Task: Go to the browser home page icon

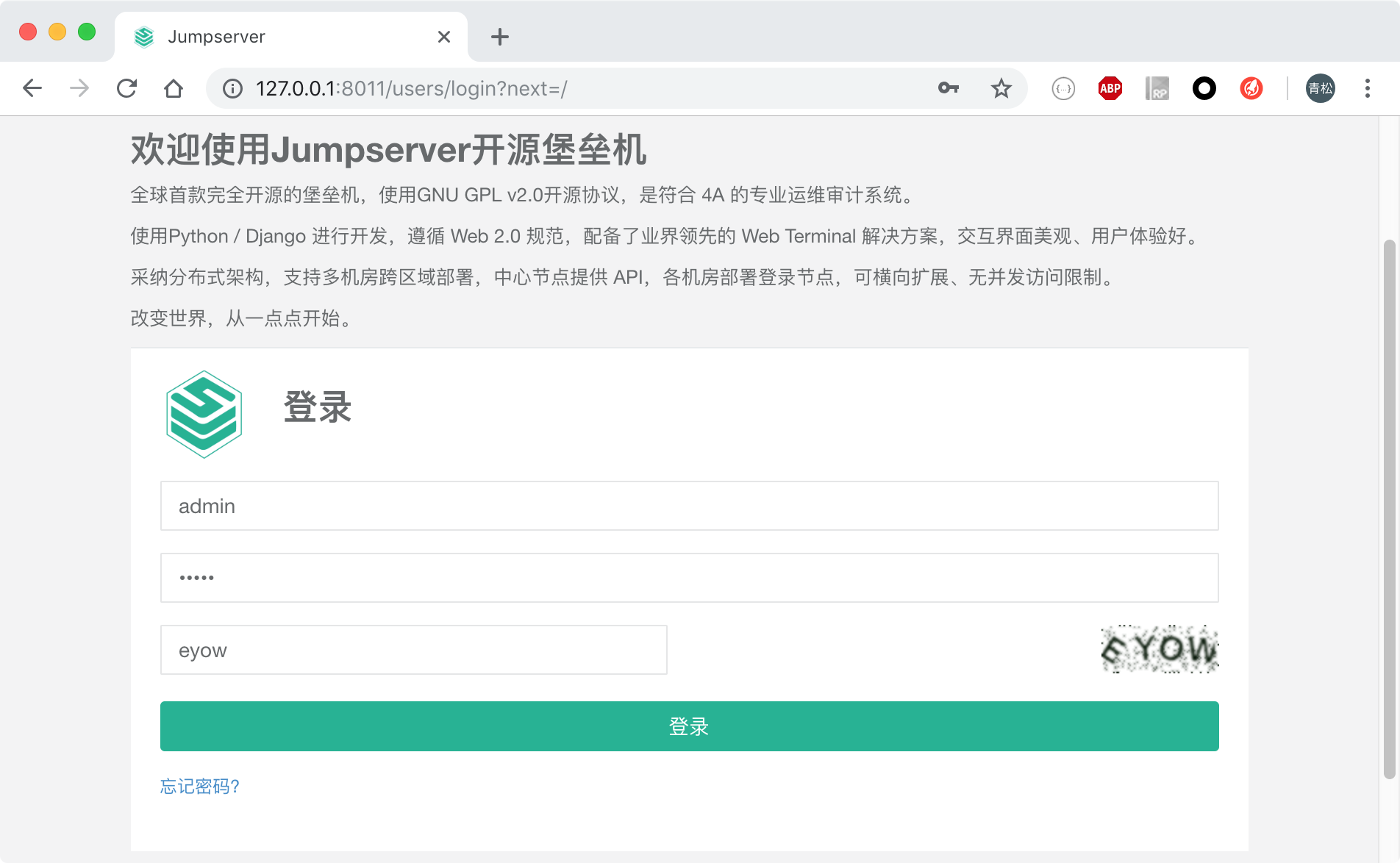Action: (174, 89)
